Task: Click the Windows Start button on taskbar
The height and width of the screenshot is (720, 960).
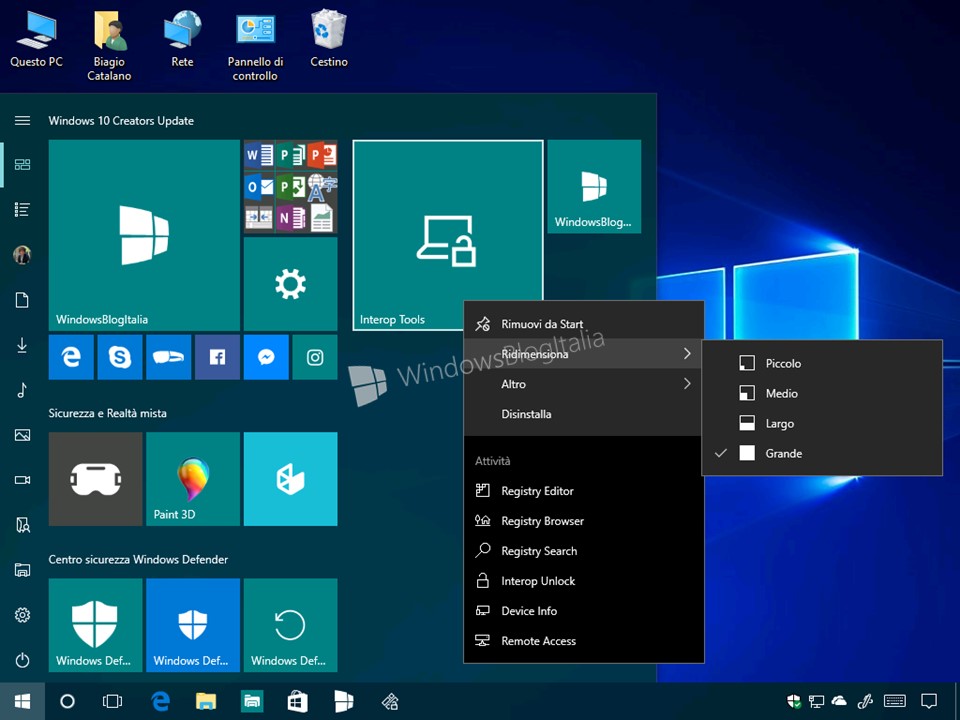Action: point(22,701)
